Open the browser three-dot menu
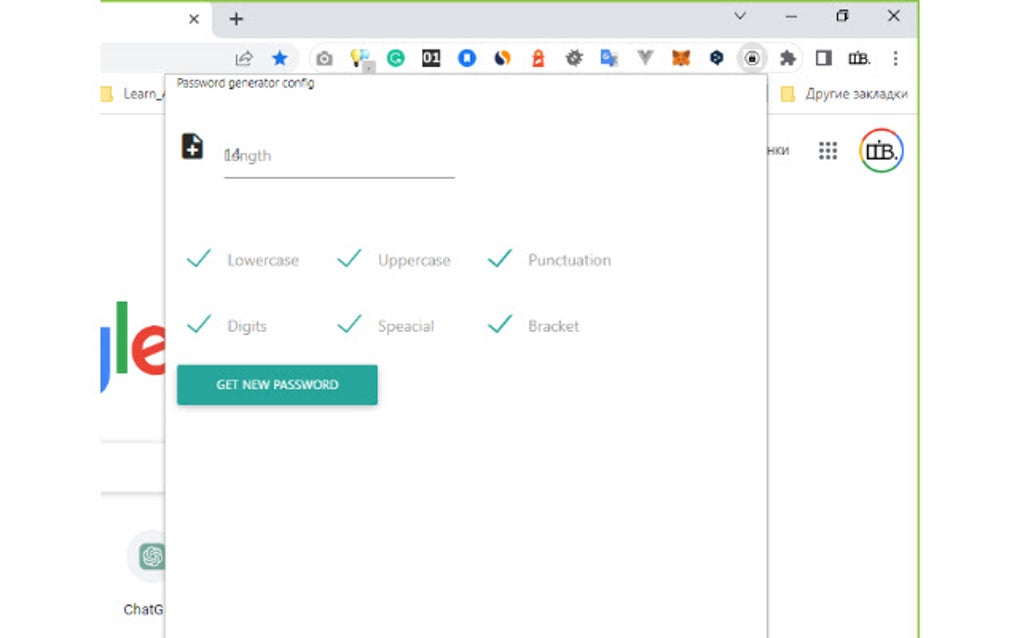 point(895,58)
